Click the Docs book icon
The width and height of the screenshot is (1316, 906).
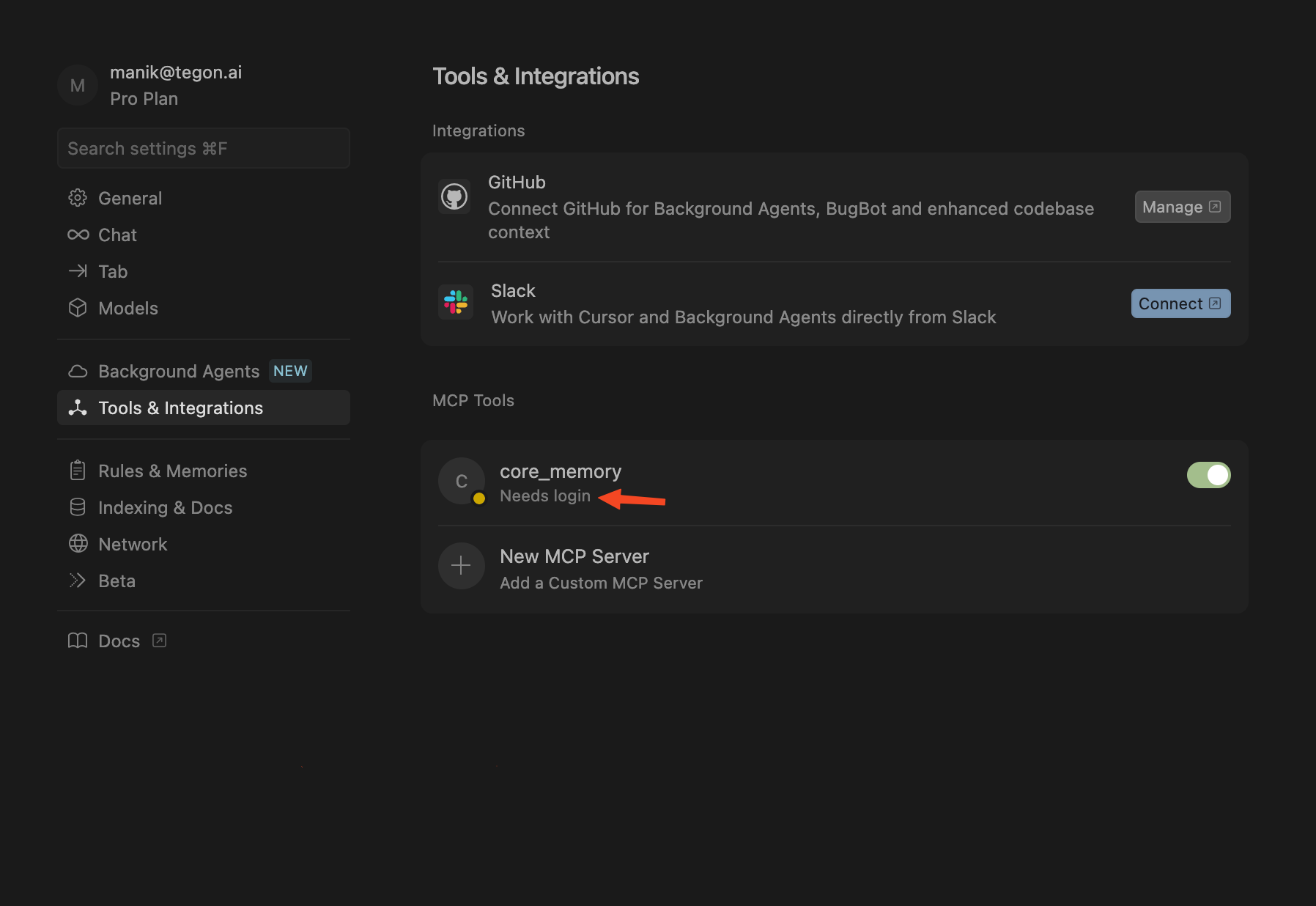78,641
